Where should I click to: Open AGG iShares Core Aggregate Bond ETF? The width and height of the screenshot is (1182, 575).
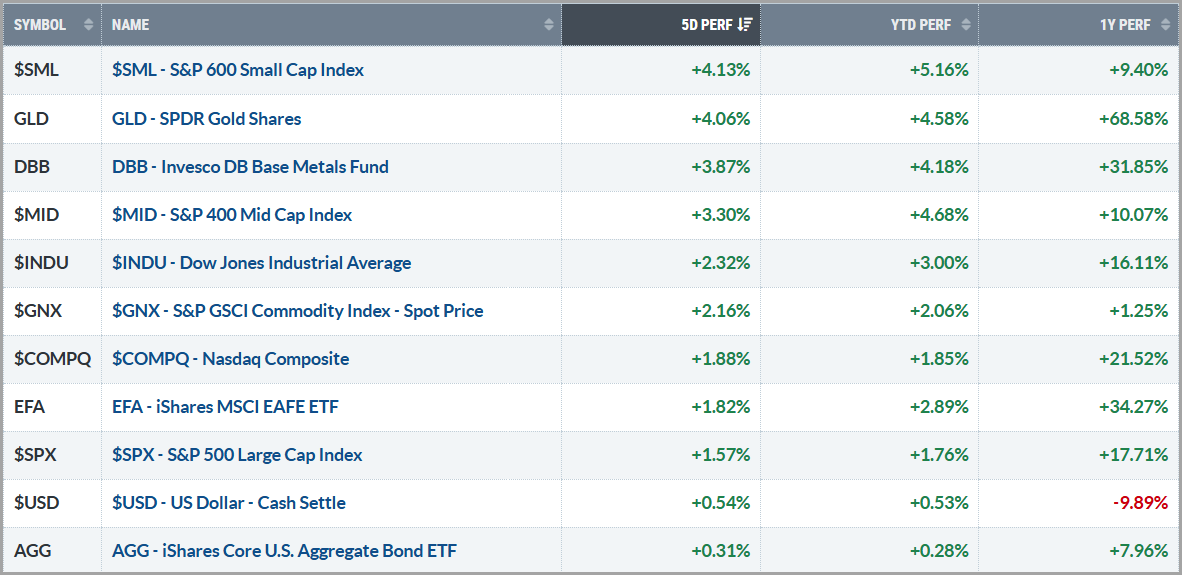click(285, 550)
